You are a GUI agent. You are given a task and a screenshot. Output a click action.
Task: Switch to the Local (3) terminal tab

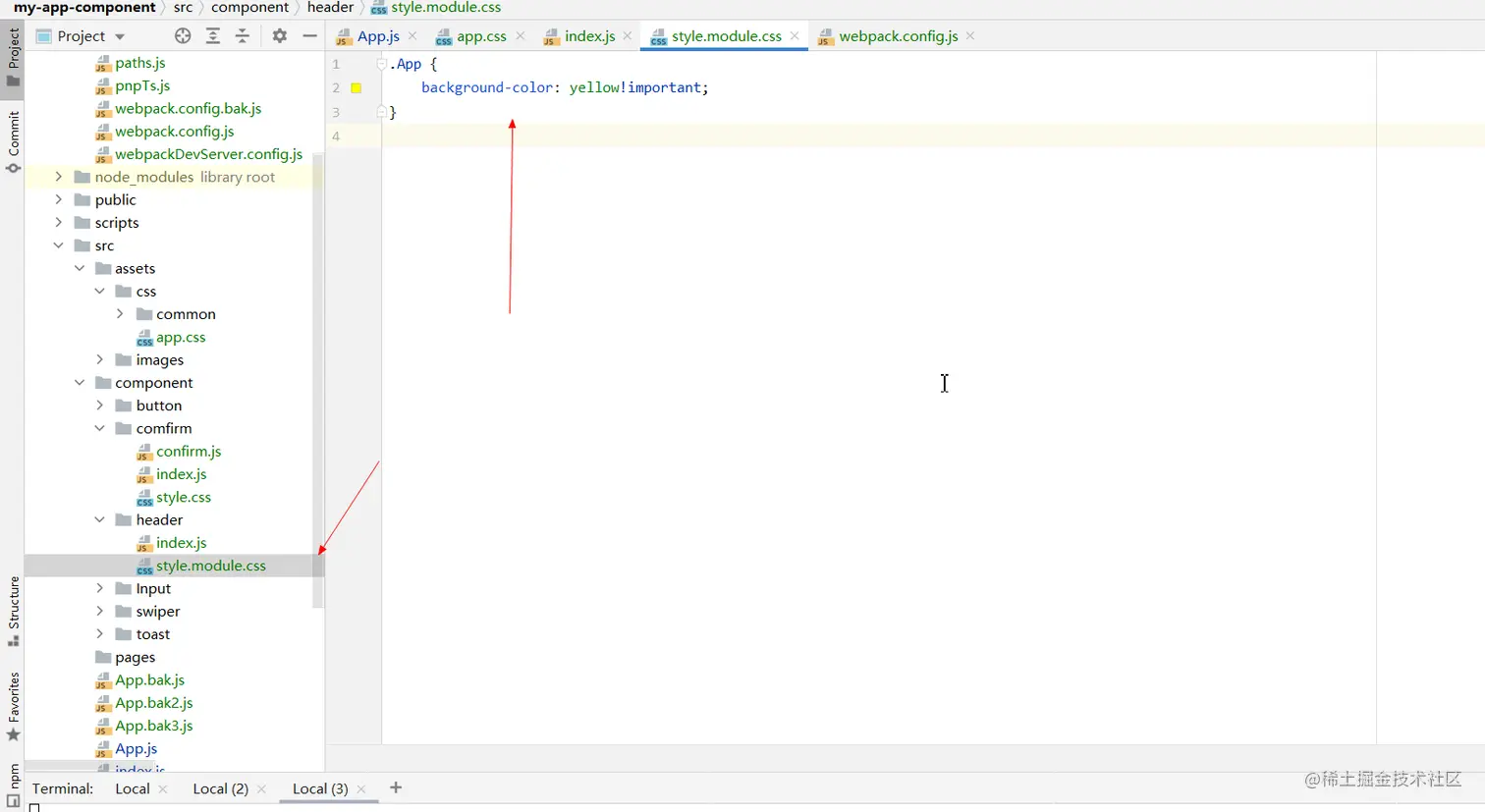coord(320,788)
